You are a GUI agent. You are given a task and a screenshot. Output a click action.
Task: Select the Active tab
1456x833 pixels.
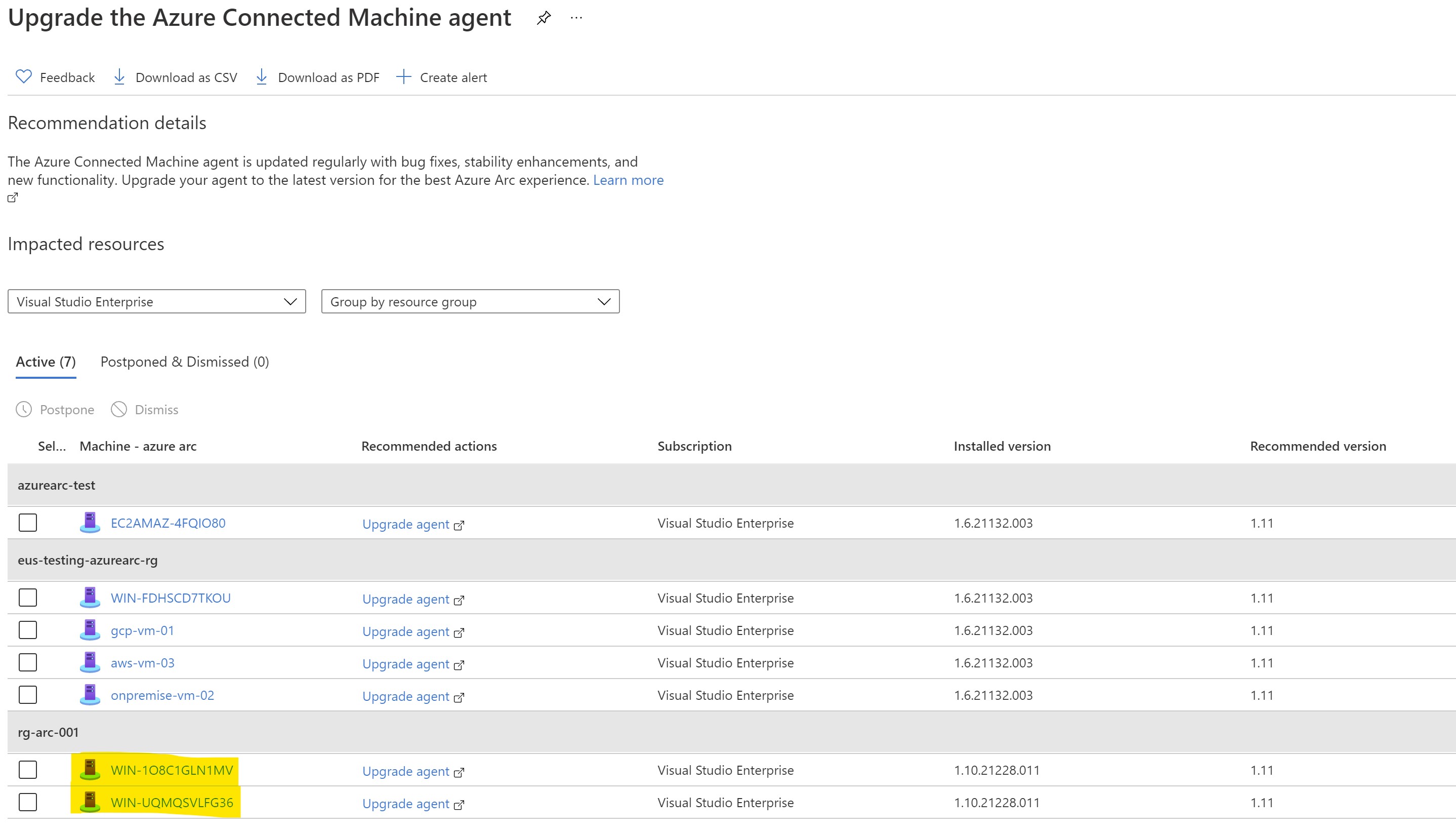[x=46, y=361]
